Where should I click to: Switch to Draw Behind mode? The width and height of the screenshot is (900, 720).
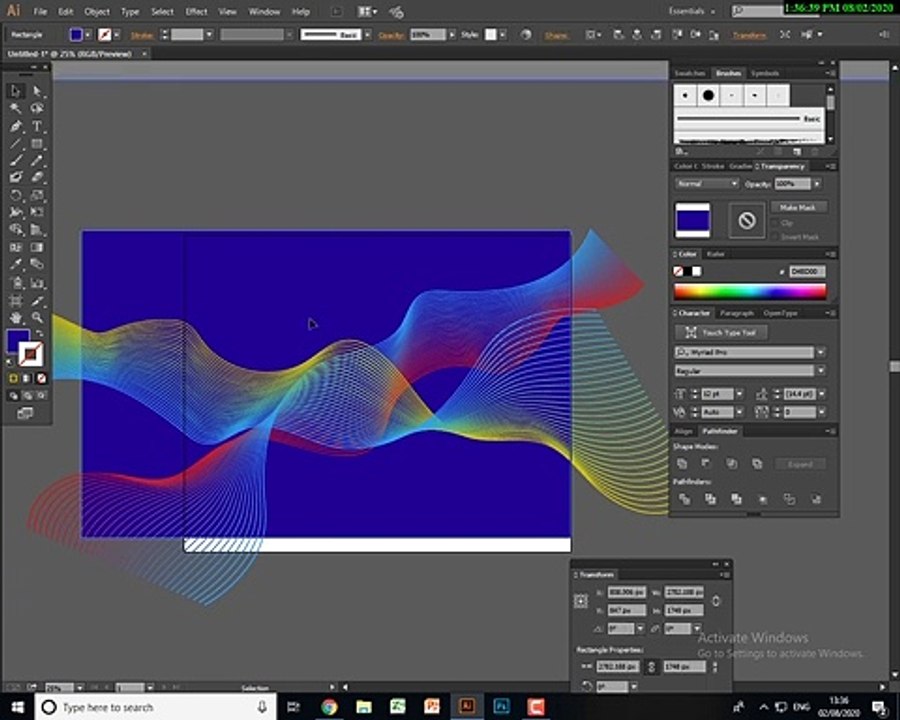click(26, 396)
